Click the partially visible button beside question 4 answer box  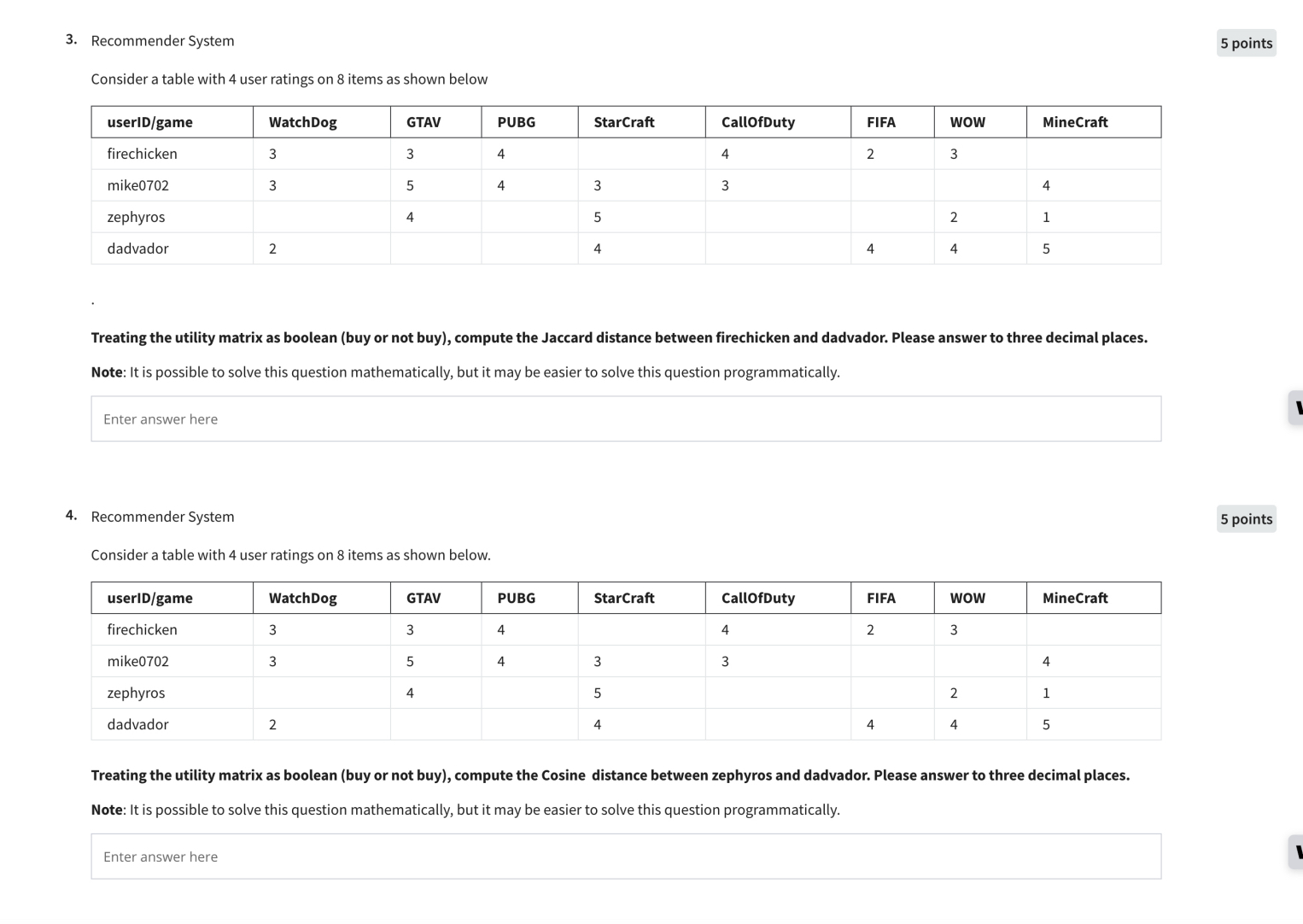coord(1296,851)
